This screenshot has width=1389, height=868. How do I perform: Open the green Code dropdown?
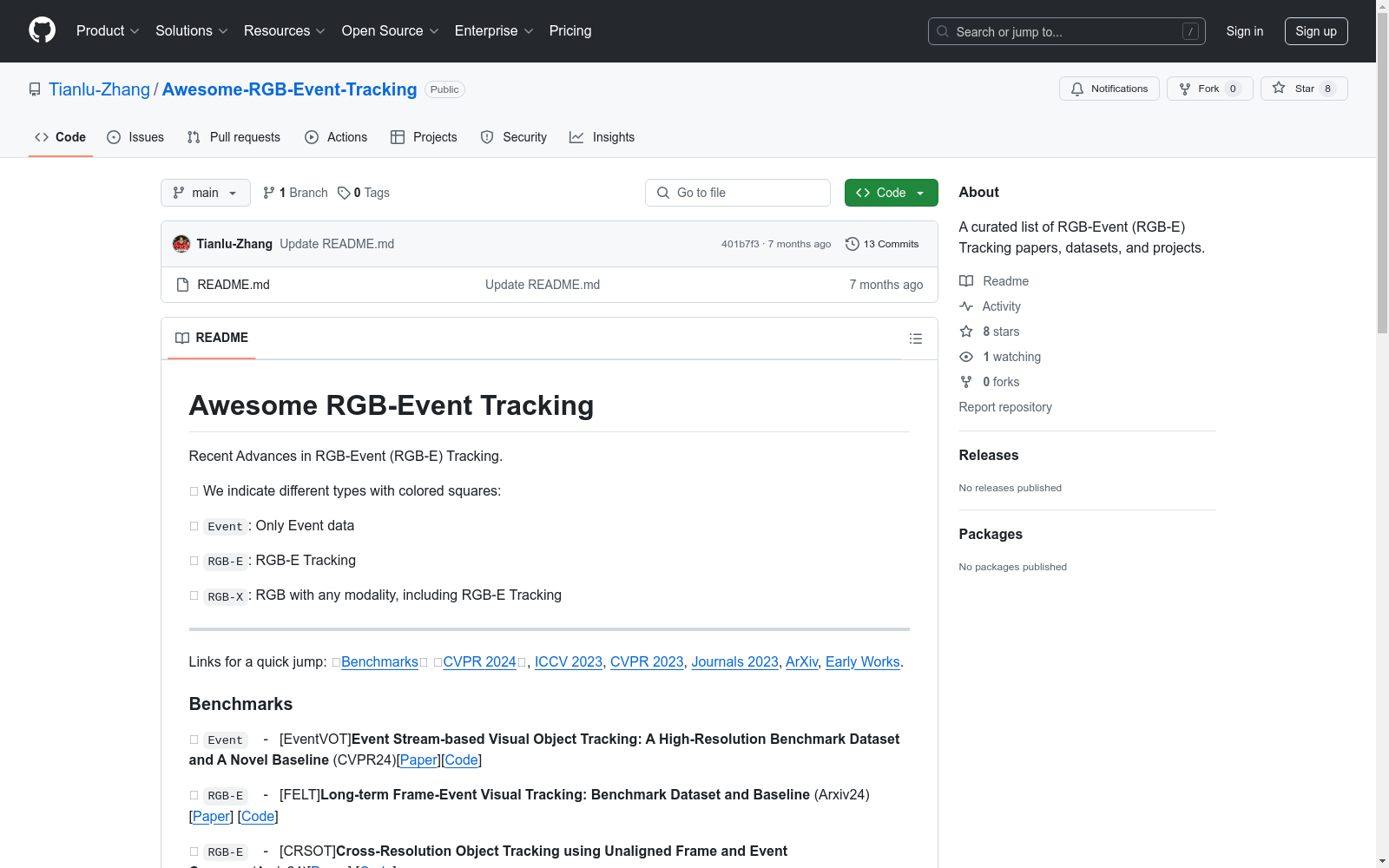(x=891, y=193)
